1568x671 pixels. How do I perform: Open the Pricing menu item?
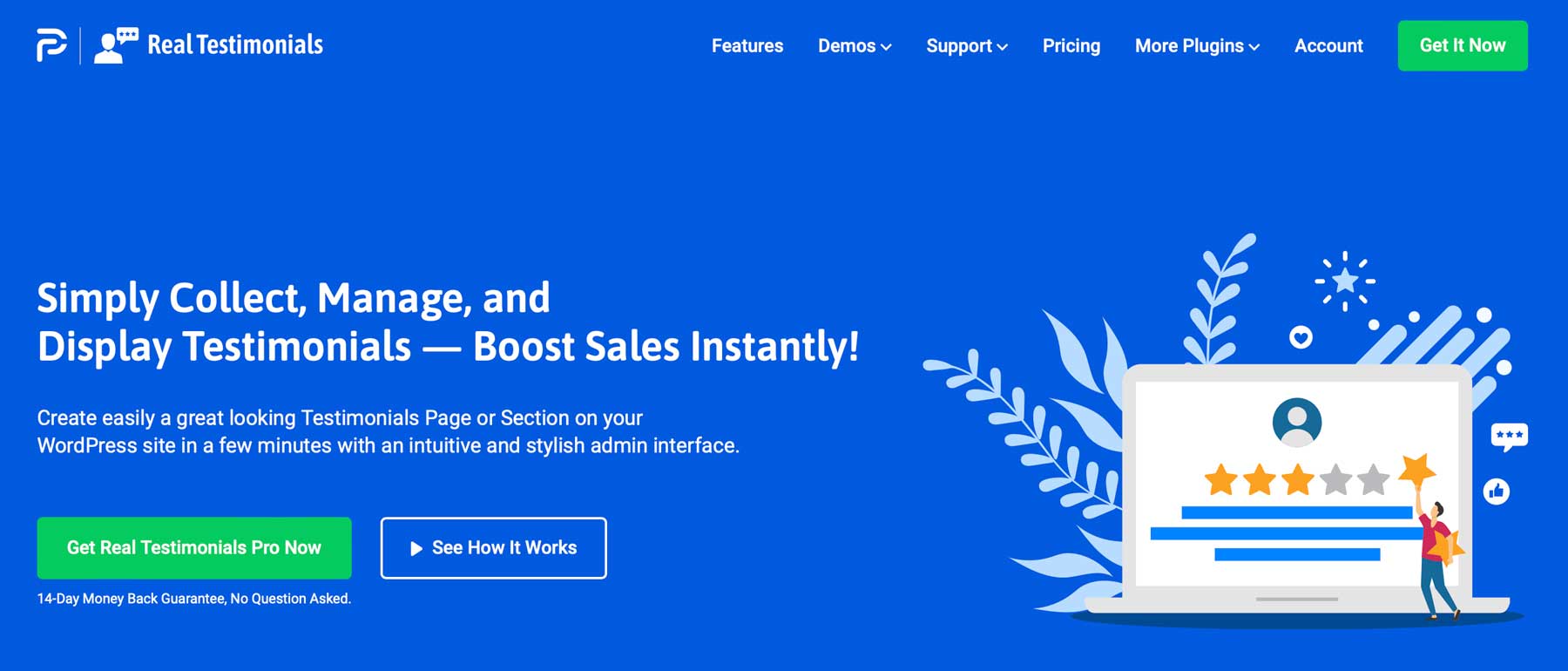click(1071, 45)
